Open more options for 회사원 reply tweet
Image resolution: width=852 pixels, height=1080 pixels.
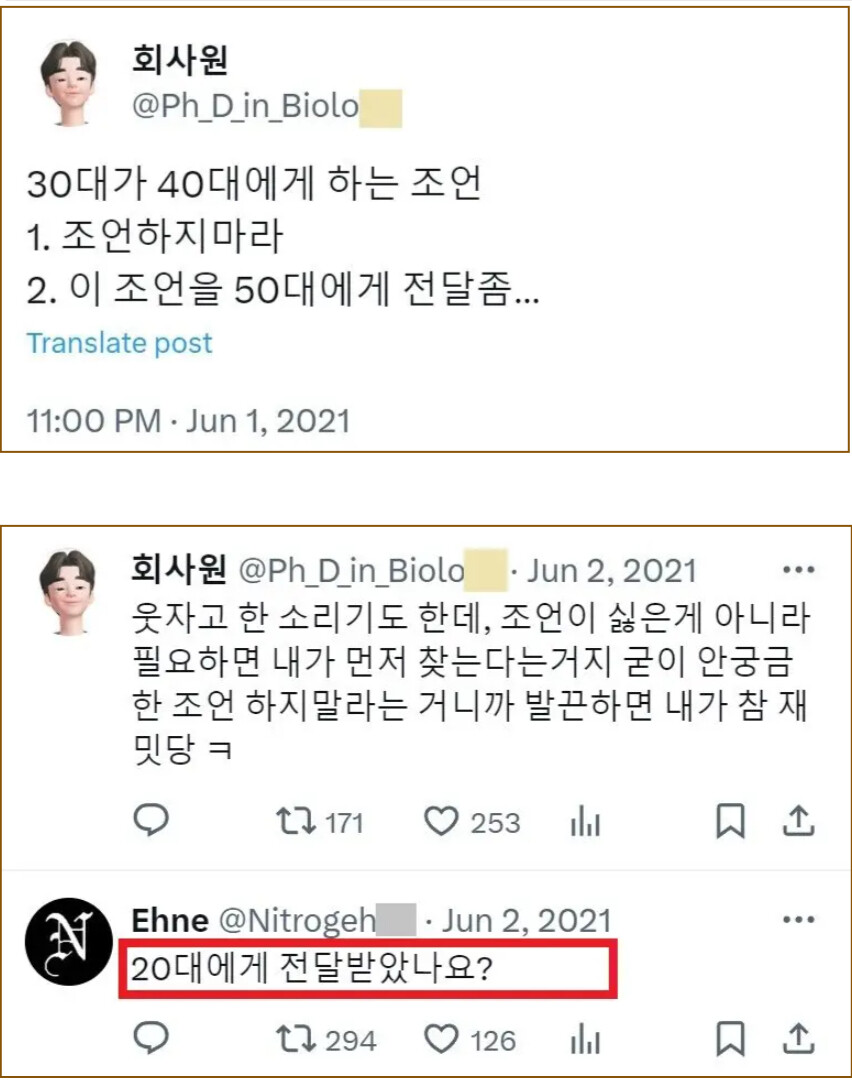tap(799, 570)
